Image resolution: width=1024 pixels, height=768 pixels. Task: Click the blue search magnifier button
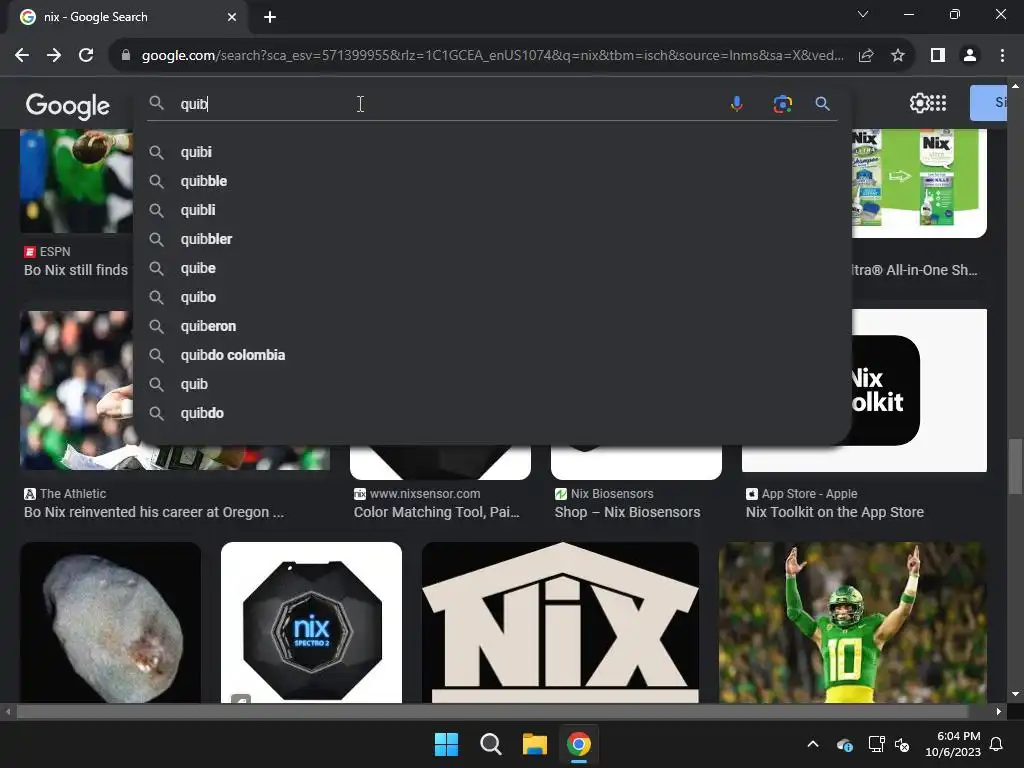(x=822, y=104)
